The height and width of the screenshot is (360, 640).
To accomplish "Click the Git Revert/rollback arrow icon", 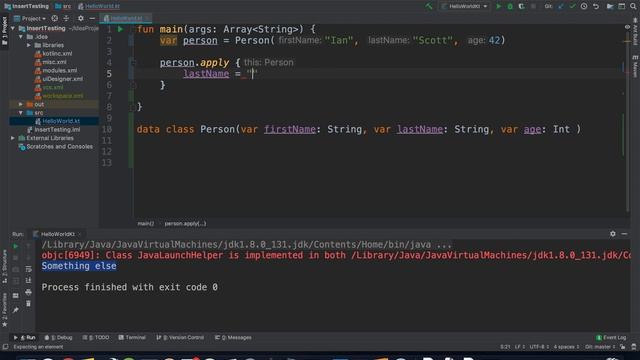I will pos(596,6).
